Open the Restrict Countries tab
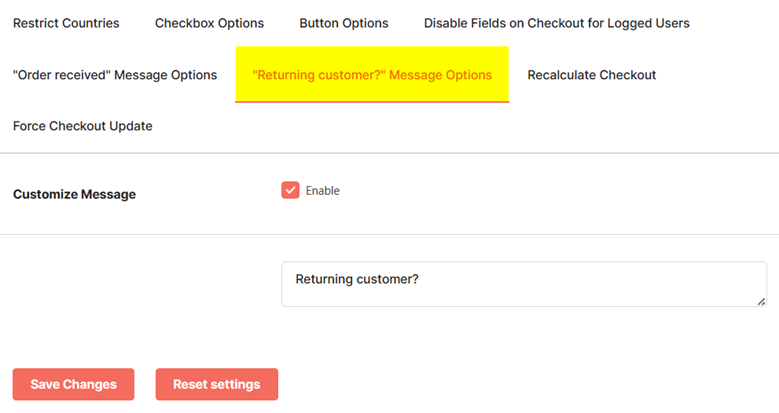 [x=66, y=23]
